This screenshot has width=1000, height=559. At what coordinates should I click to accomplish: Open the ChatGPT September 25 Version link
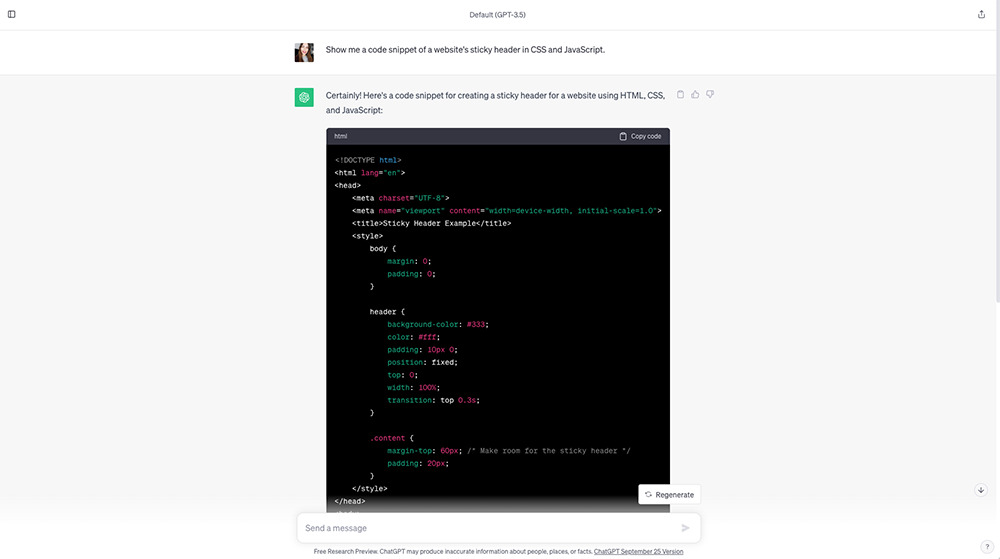click(638, 552)
